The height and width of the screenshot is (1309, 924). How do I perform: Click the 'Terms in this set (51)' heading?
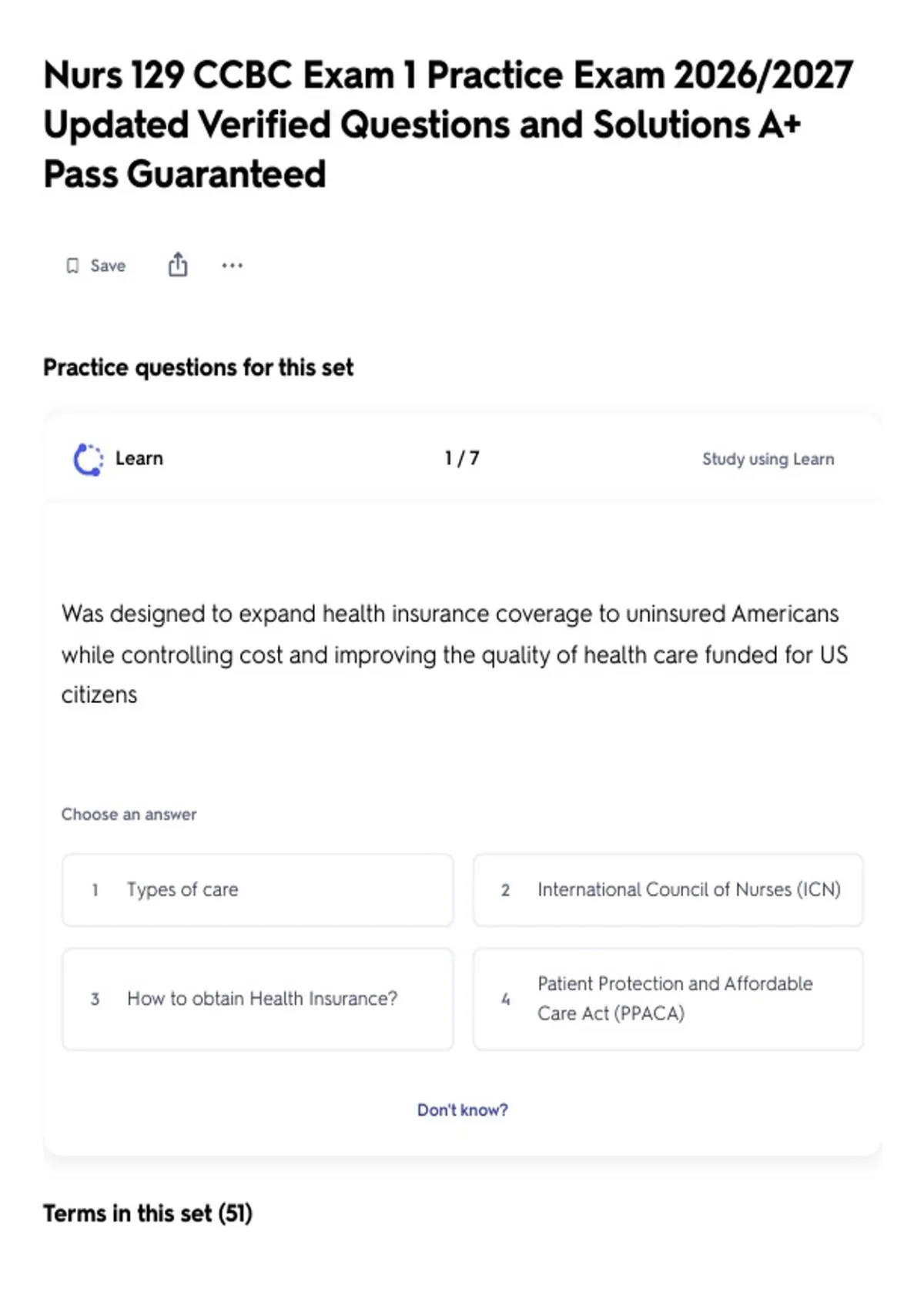pyautogui.click(x=148, y=1214)
